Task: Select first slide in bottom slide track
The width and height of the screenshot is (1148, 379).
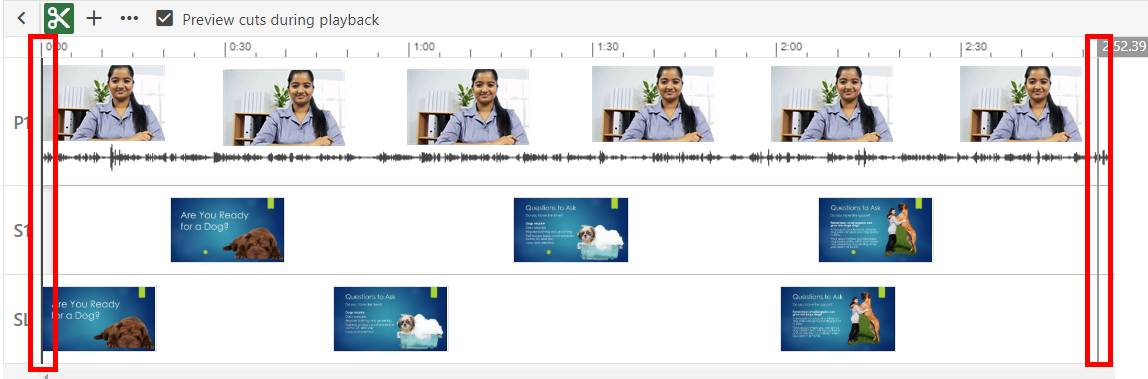Action: [x=99, y=318]
